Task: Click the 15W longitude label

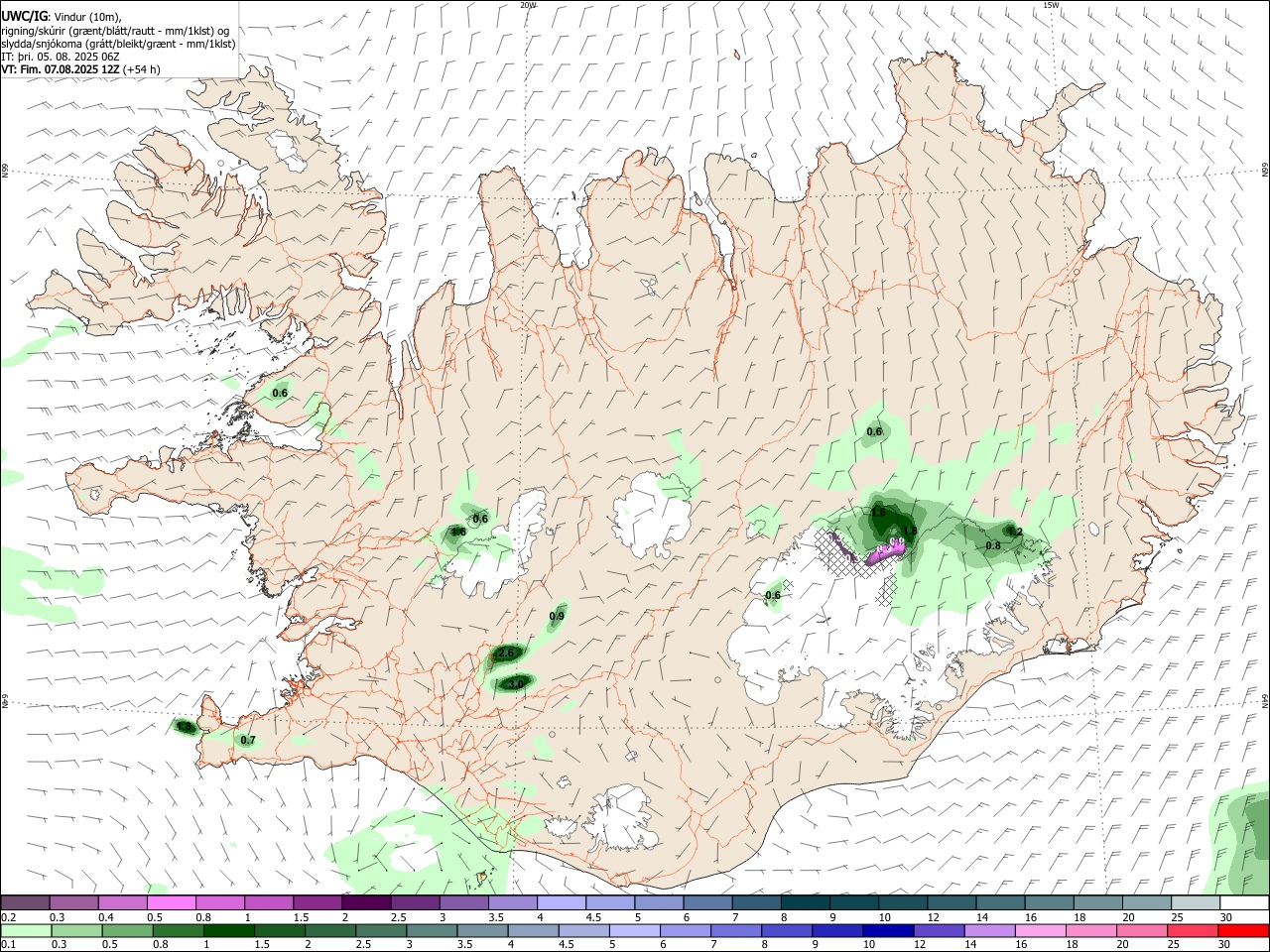Action: click(1050, 5)
